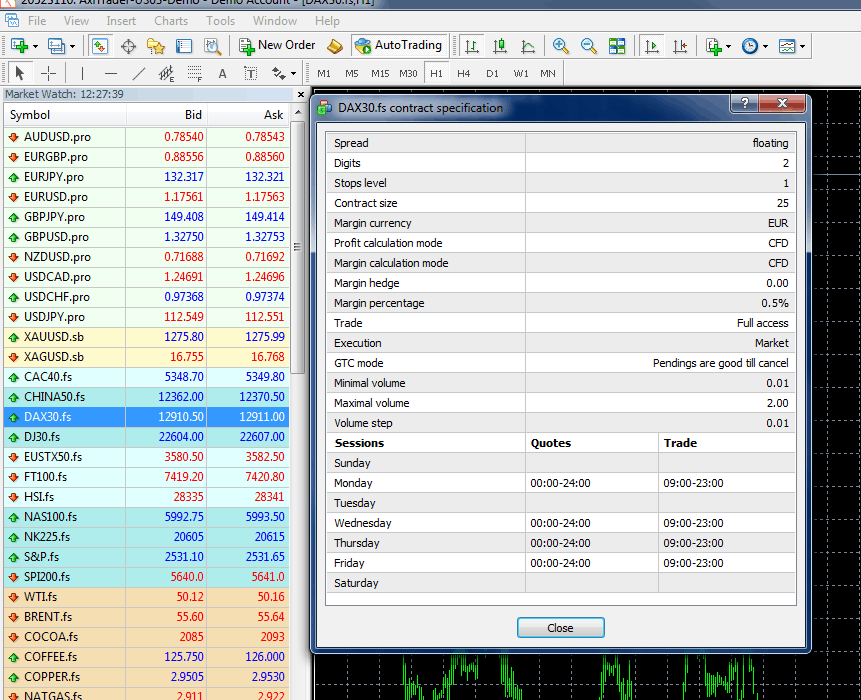Screen dimensions: 861x700
Task: Expand the Templates dropdown arrow
Action: 803,47
